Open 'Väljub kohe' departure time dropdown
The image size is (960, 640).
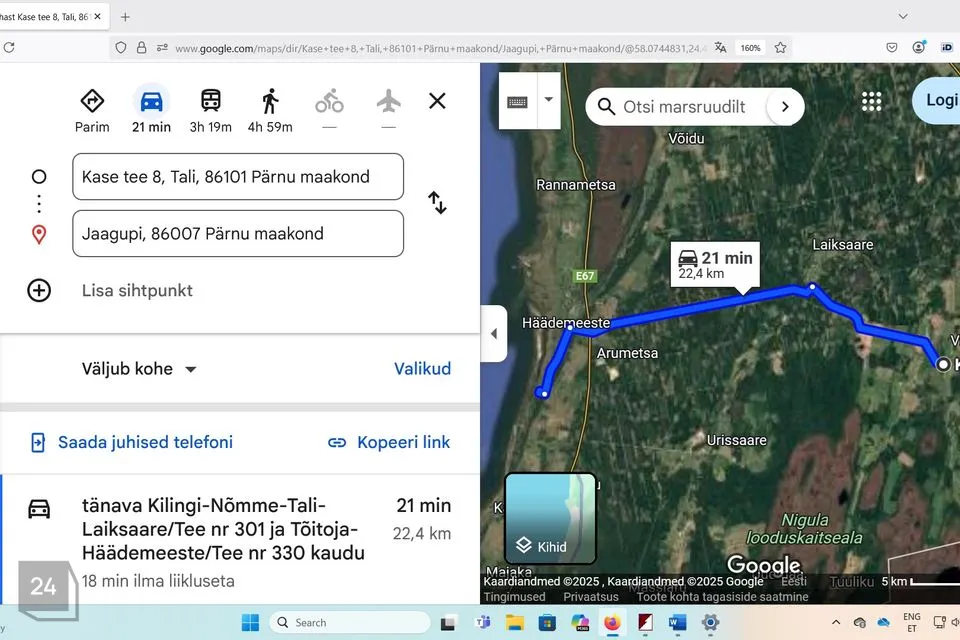(x=139, y=369)
